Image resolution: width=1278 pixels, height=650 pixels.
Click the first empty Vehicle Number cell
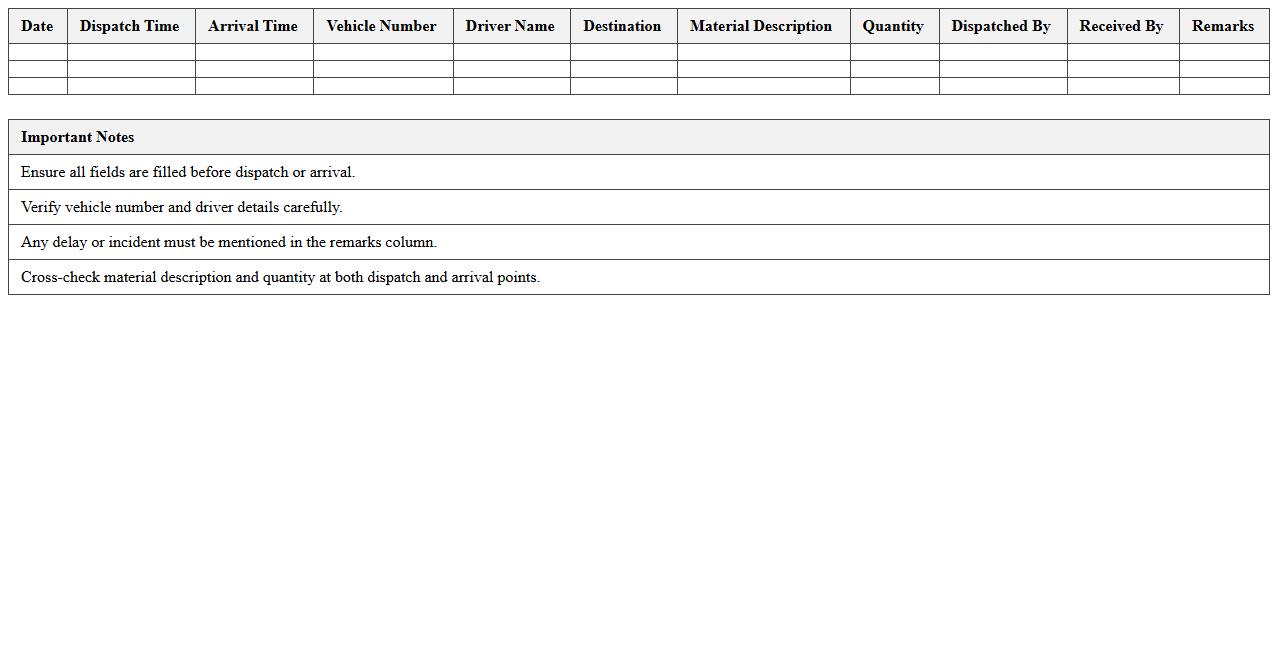382,52
